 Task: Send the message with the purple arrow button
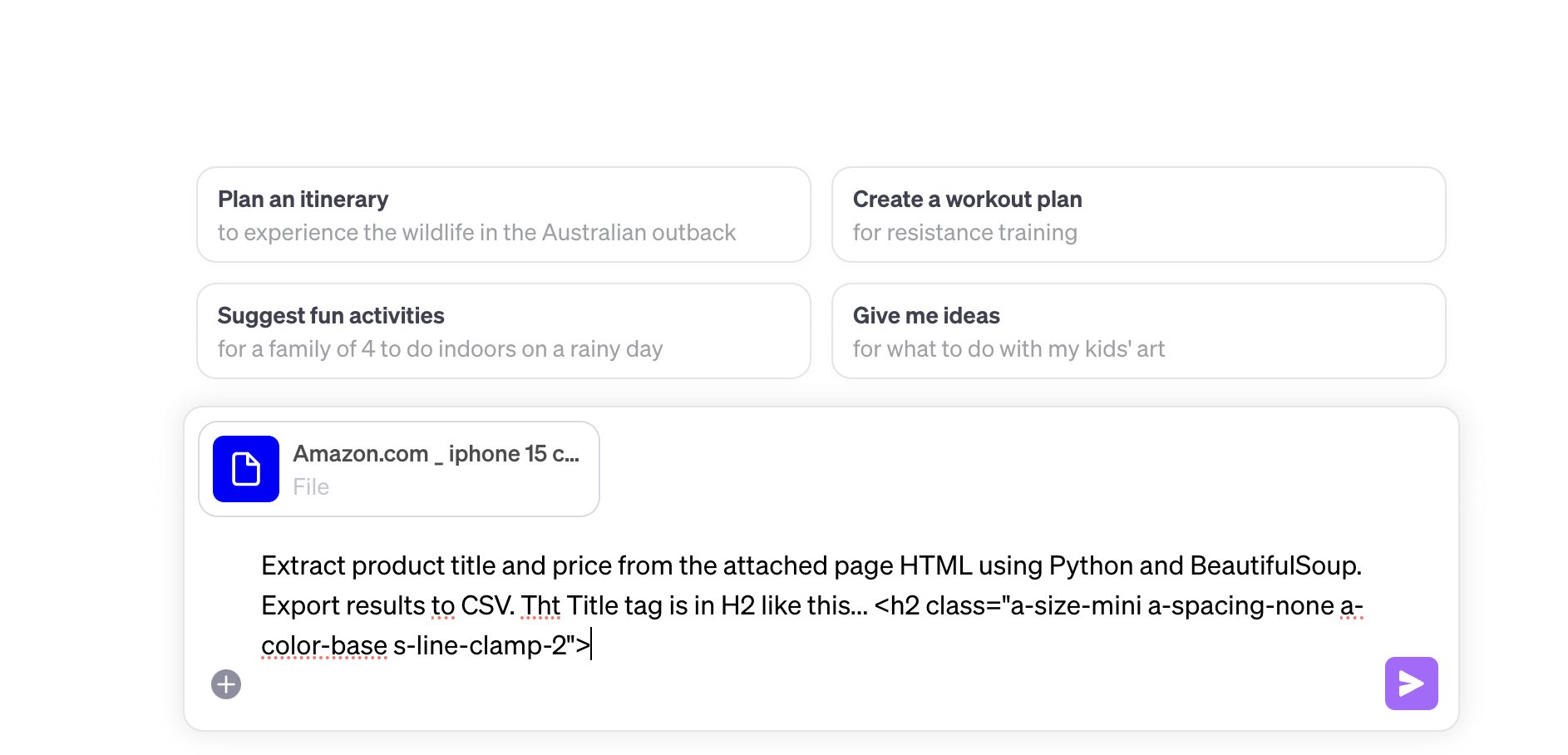[1411, 683]
